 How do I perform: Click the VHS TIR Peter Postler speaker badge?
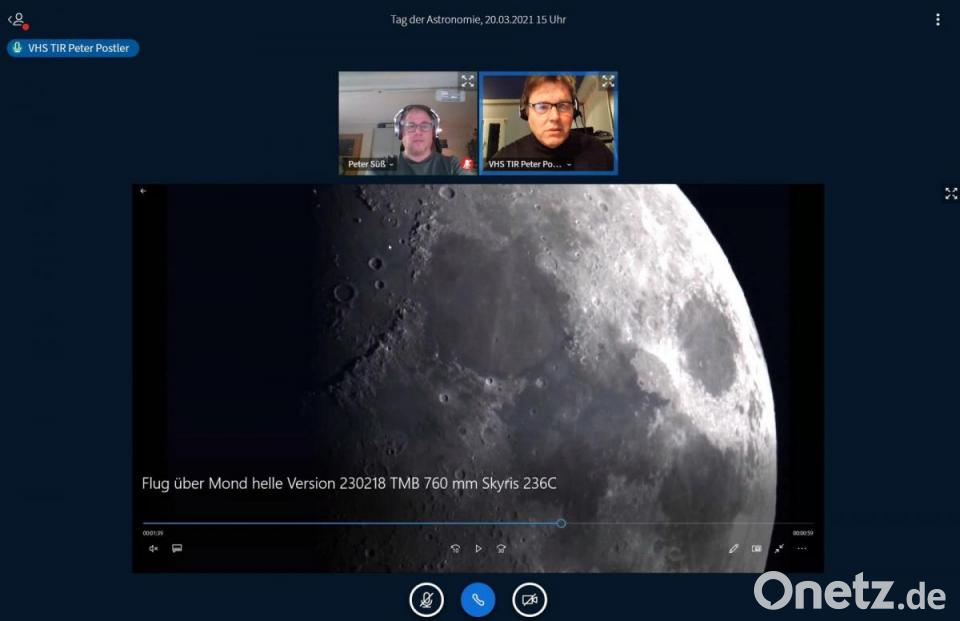point(73,48)
